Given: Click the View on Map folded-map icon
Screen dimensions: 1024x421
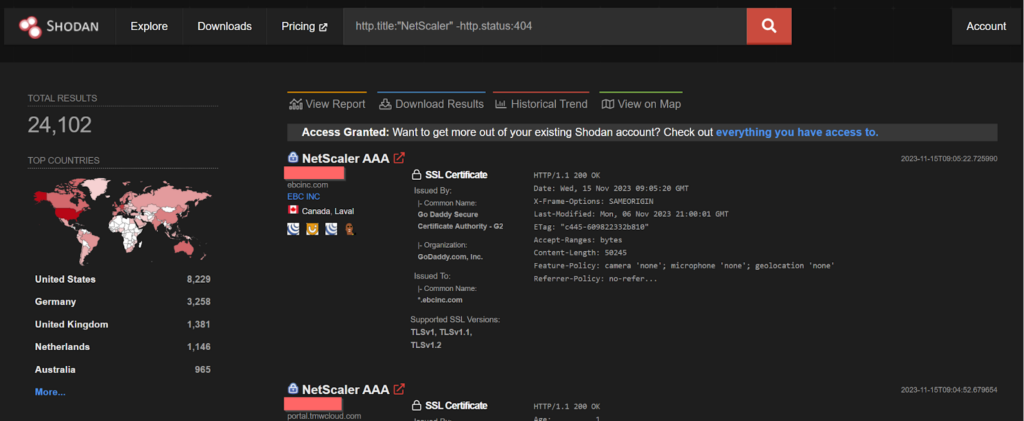Looking at the screenshot, I should pos(607,104).
